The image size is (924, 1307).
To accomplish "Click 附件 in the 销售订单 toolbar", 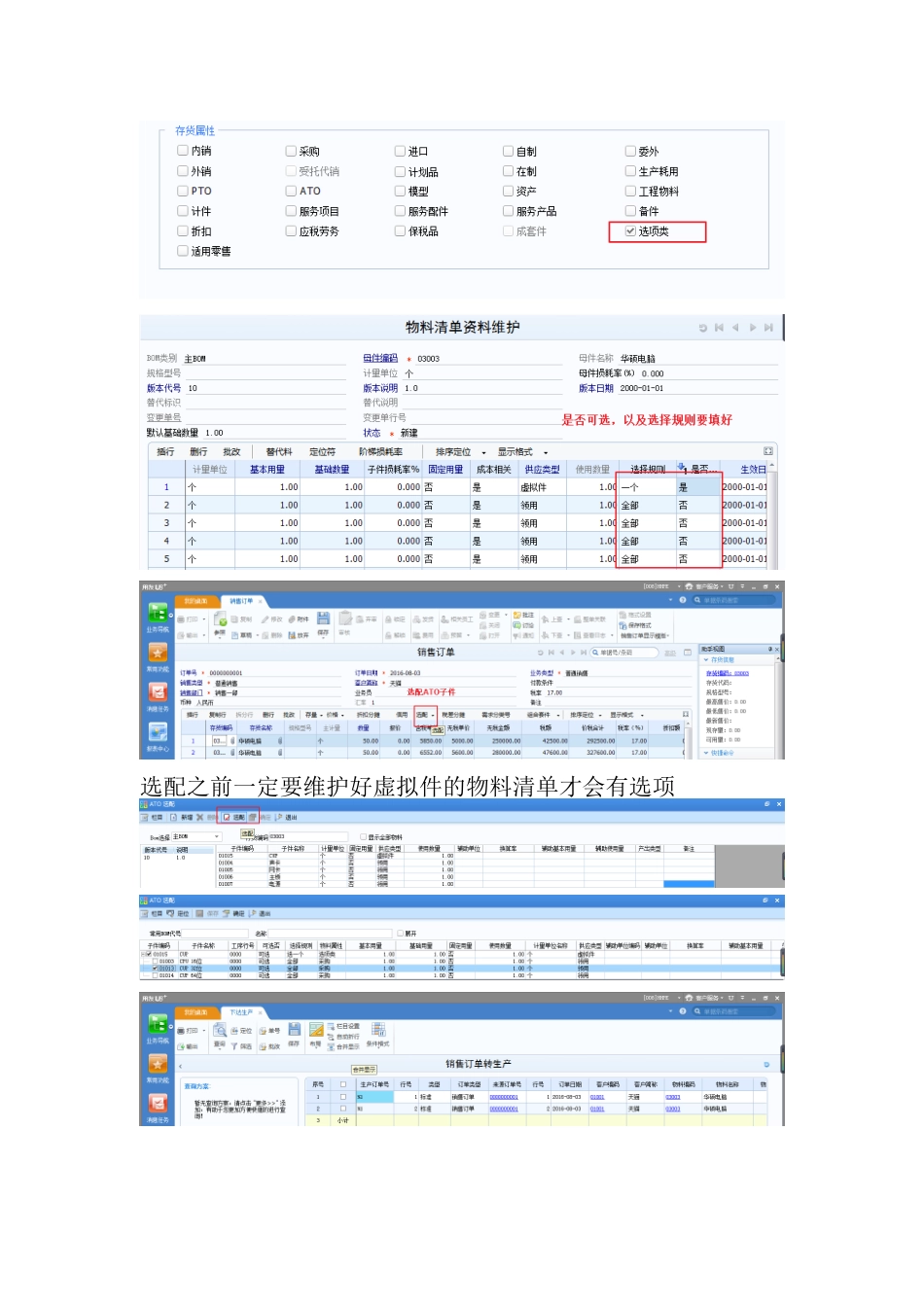I will pos(299,618).
